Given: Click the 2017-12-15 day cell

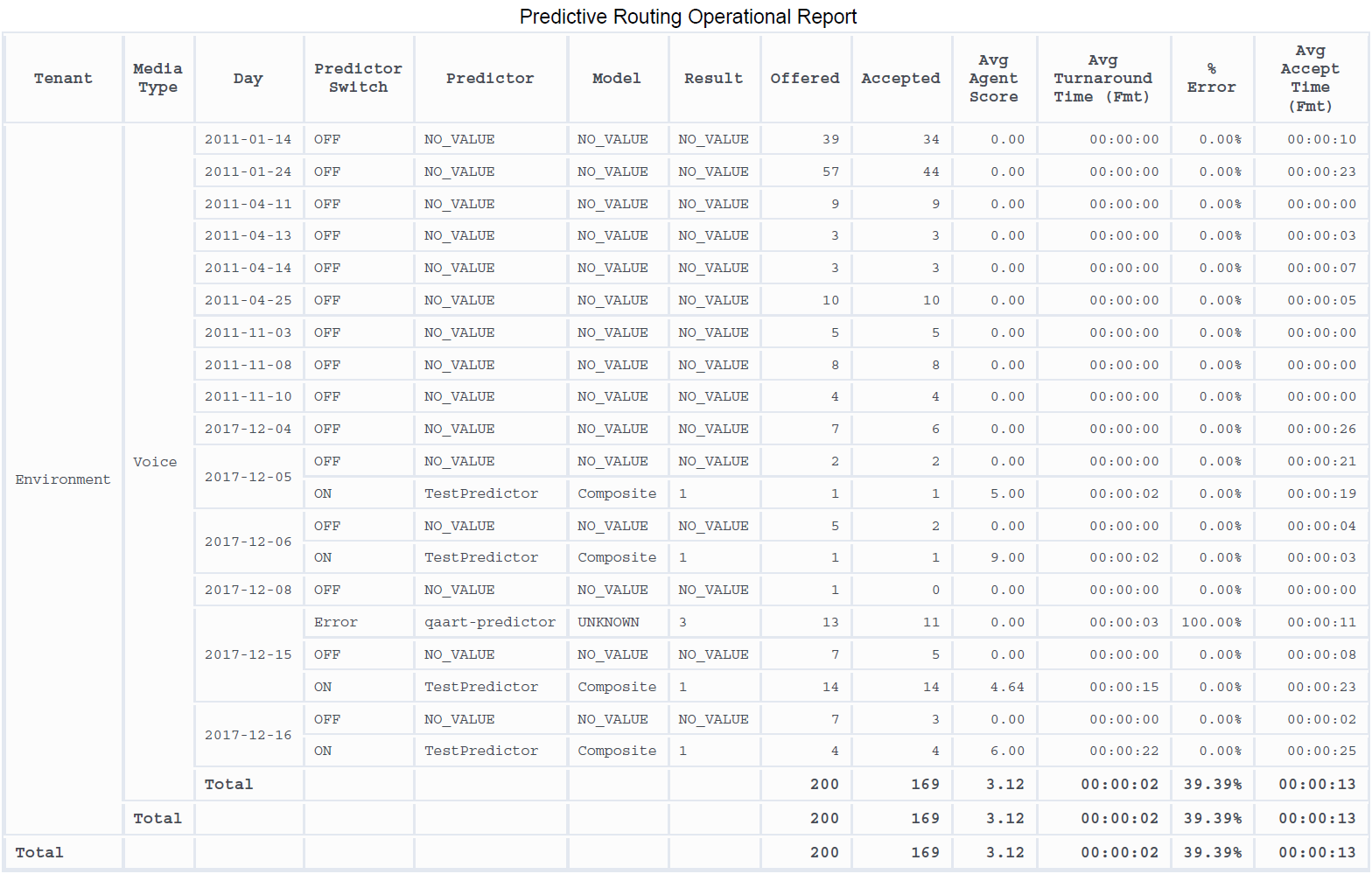Looking at the screenshot, I should tap(248, 655).
